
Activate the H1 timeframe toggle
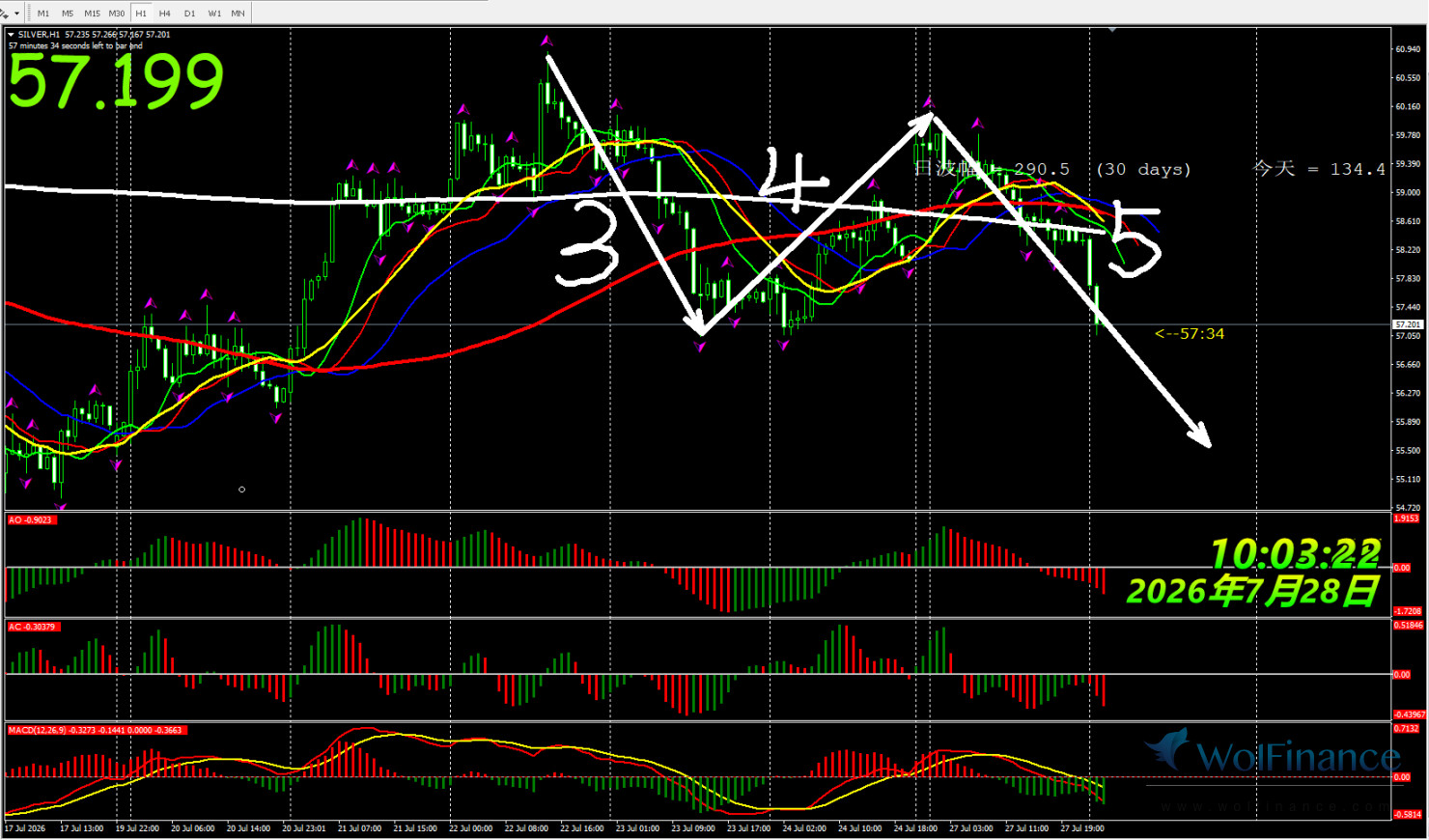pyautogui.click(x=141, y=14)
